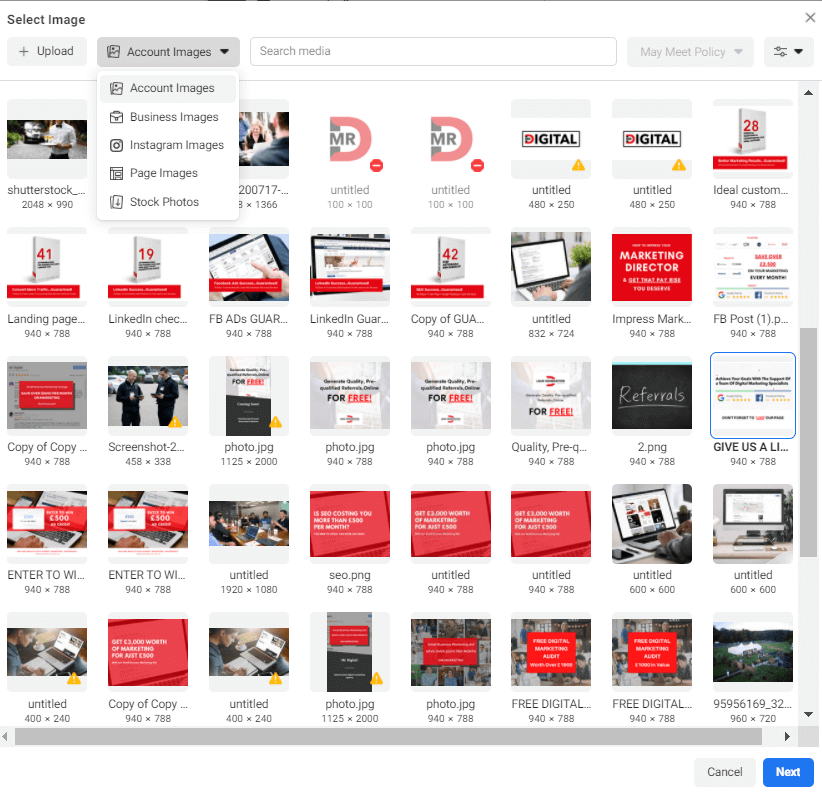Image resolution: width=822 pixels, height=794 pixels.
Task: Click the plus icon on Upload button
Action: click(x=24, y=52)
